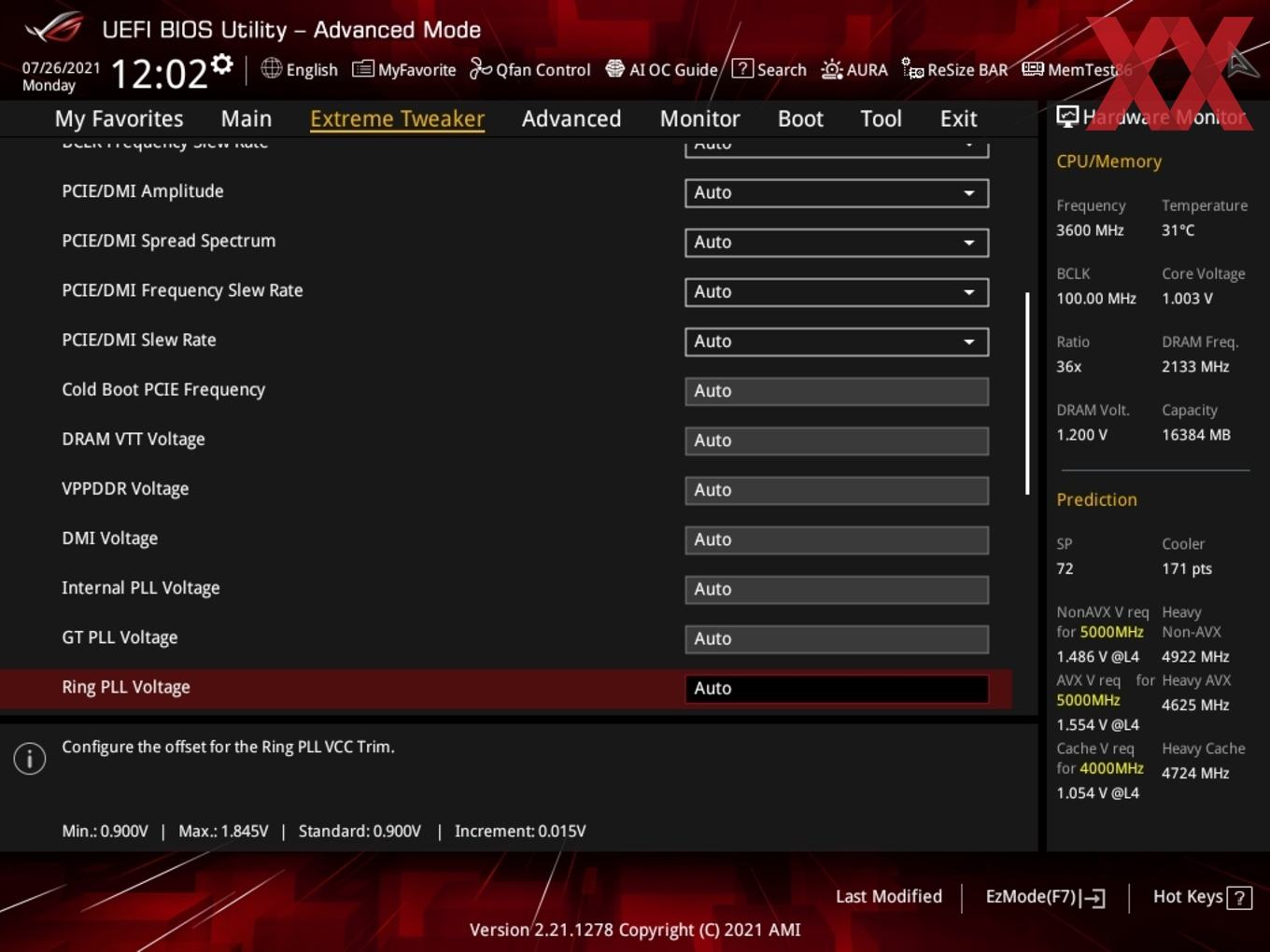Toggle ReSize BAR icon
Screen dimensions: 1270x952
click(x=912, y=68)
